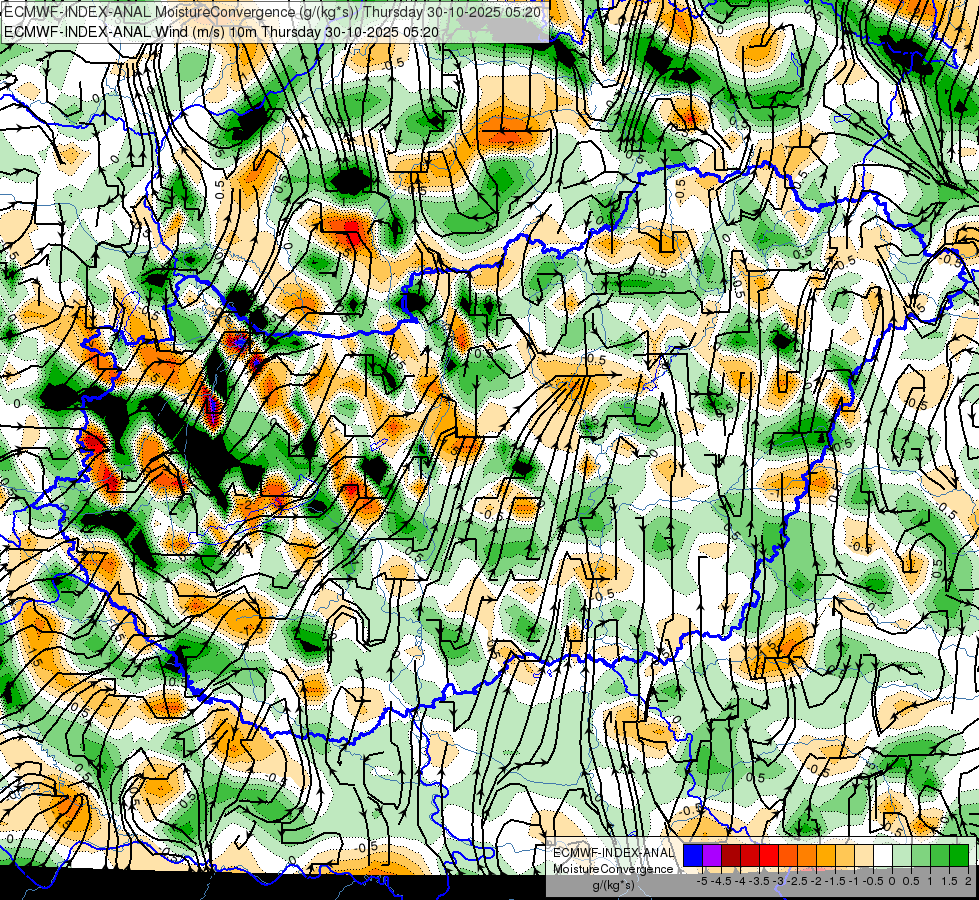The width and height of the screenshot is (979, 900).
Task: Click the -1.5 tick label on legend scale
Action: (835, 881)
